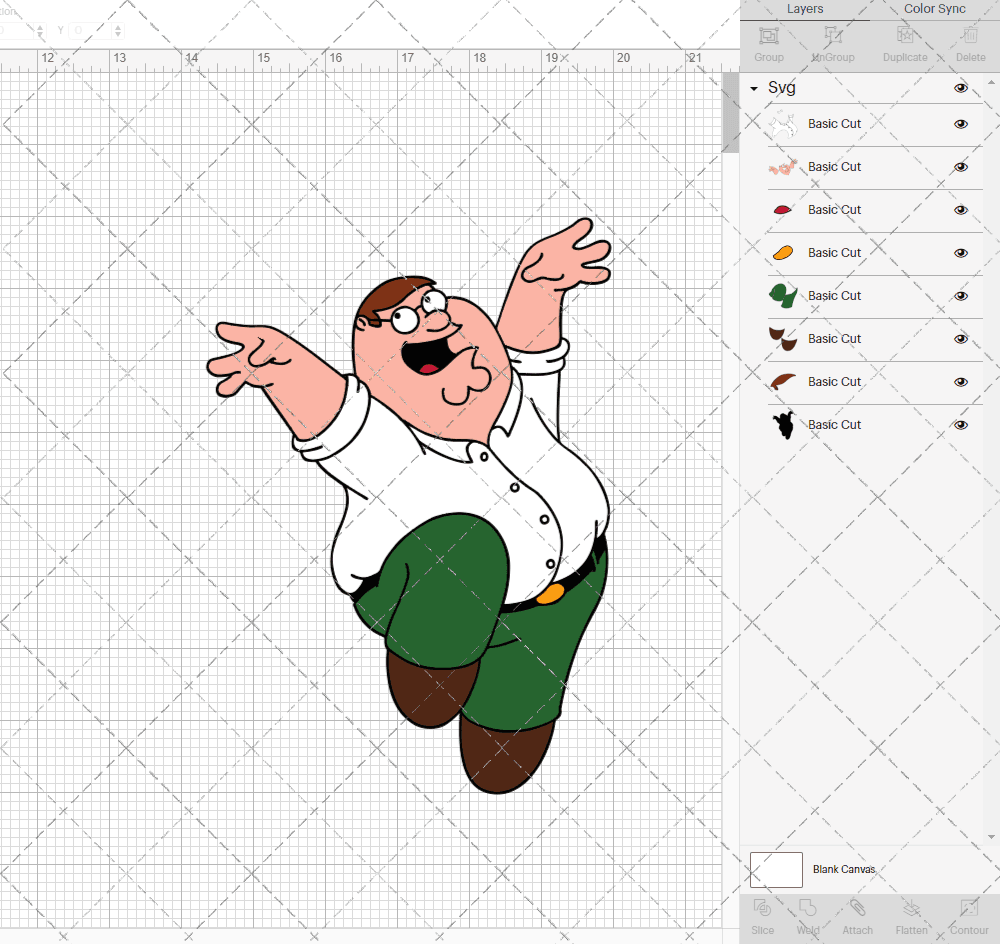This screenshot has height=944, width=1000.
Task: Collapse the Svg group
Action: (x=754, y=89)
